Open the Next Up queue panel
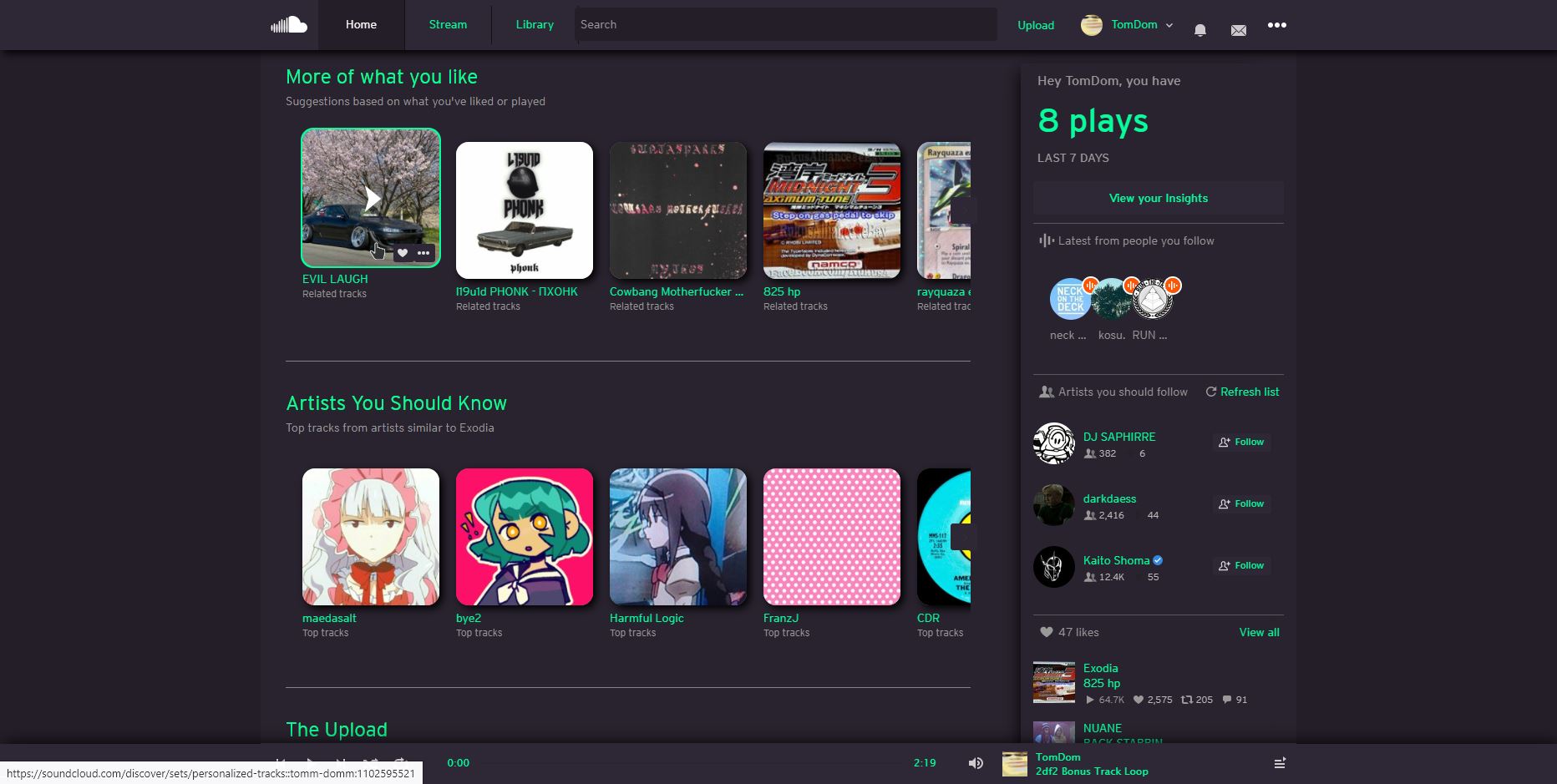This screenshot has height=784, width=1557. pyautogui.click(x=1279, y=763)
